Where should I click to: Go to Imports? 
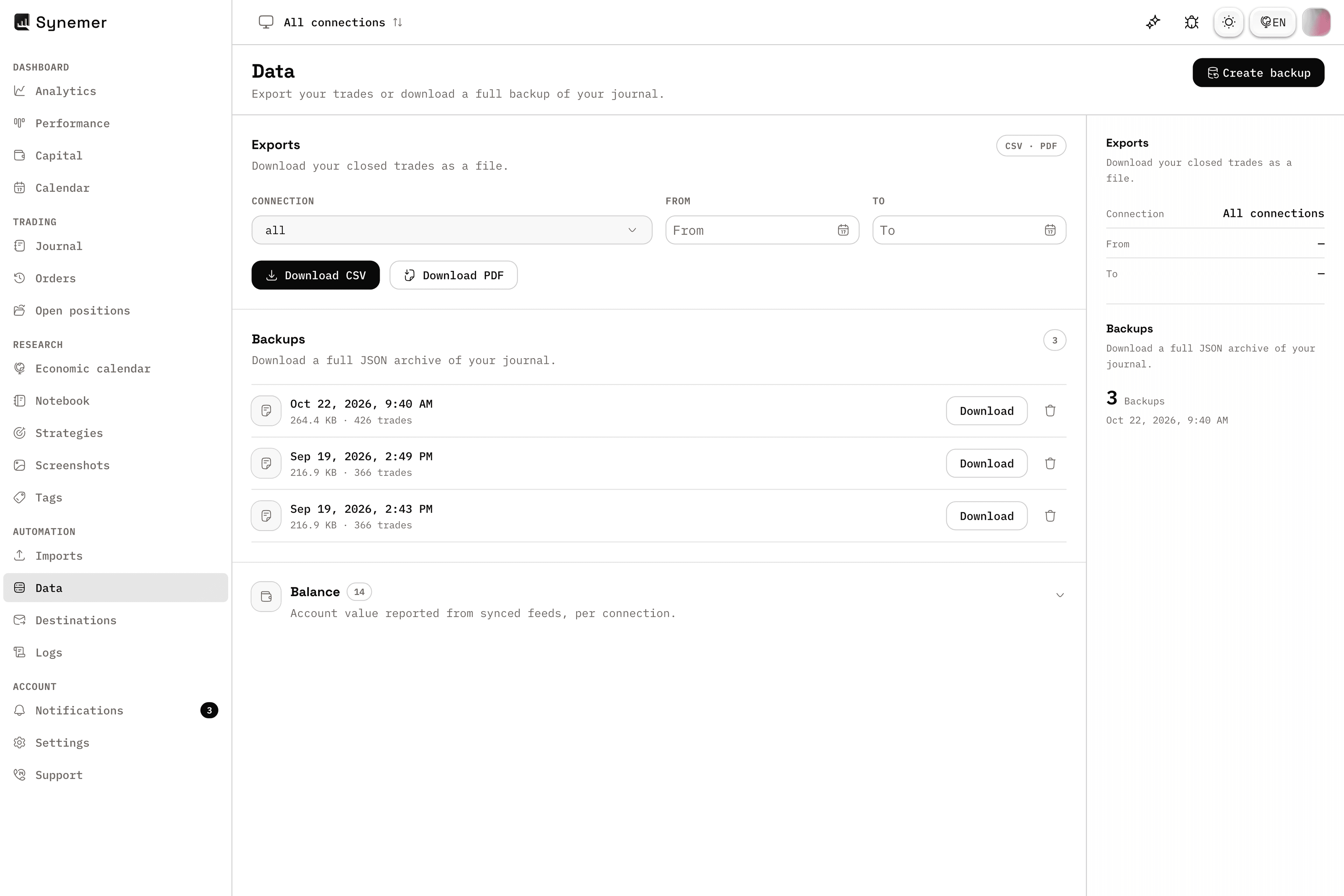coord(115,556)
